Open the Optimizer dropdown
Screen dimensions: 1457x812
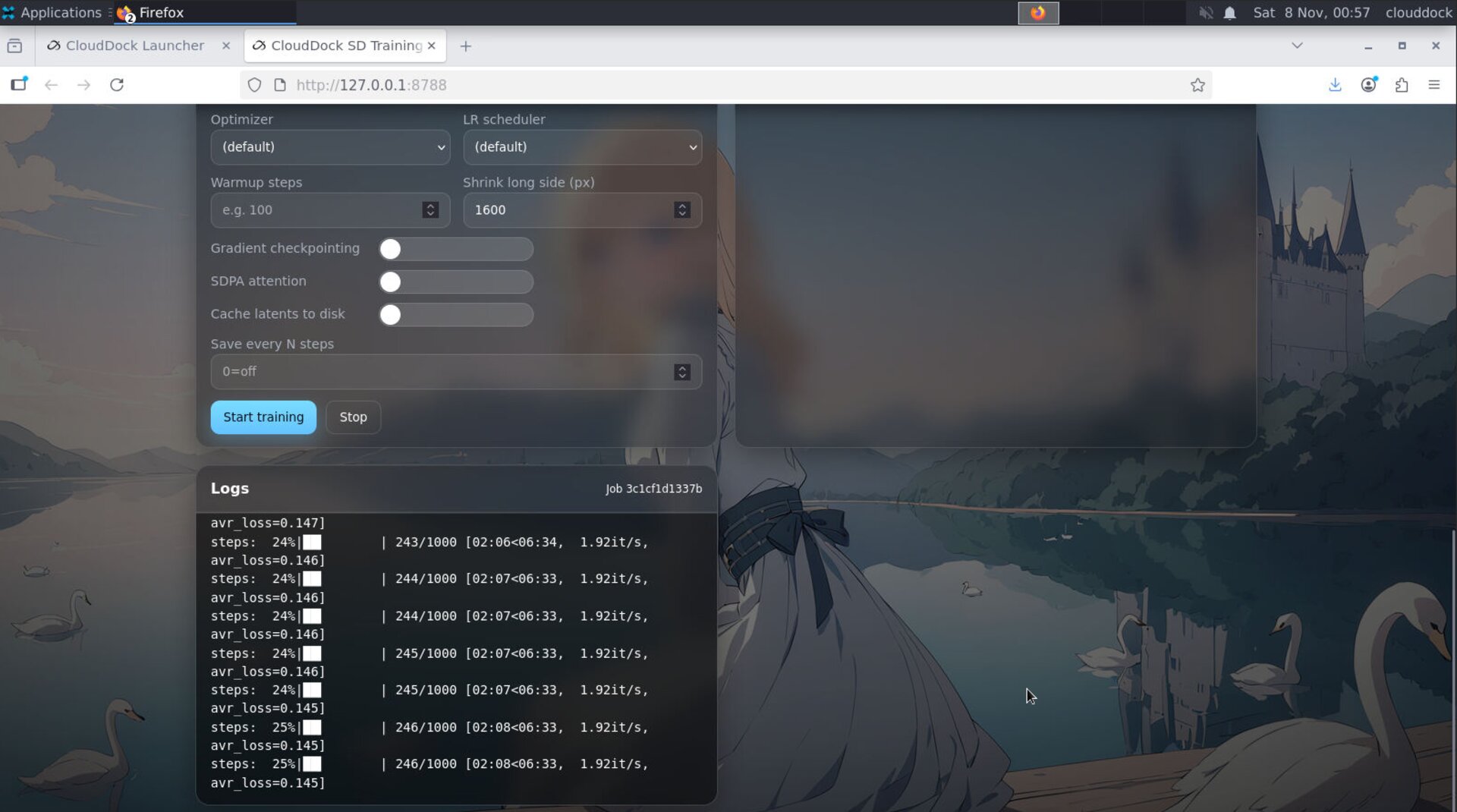[330, 147]
